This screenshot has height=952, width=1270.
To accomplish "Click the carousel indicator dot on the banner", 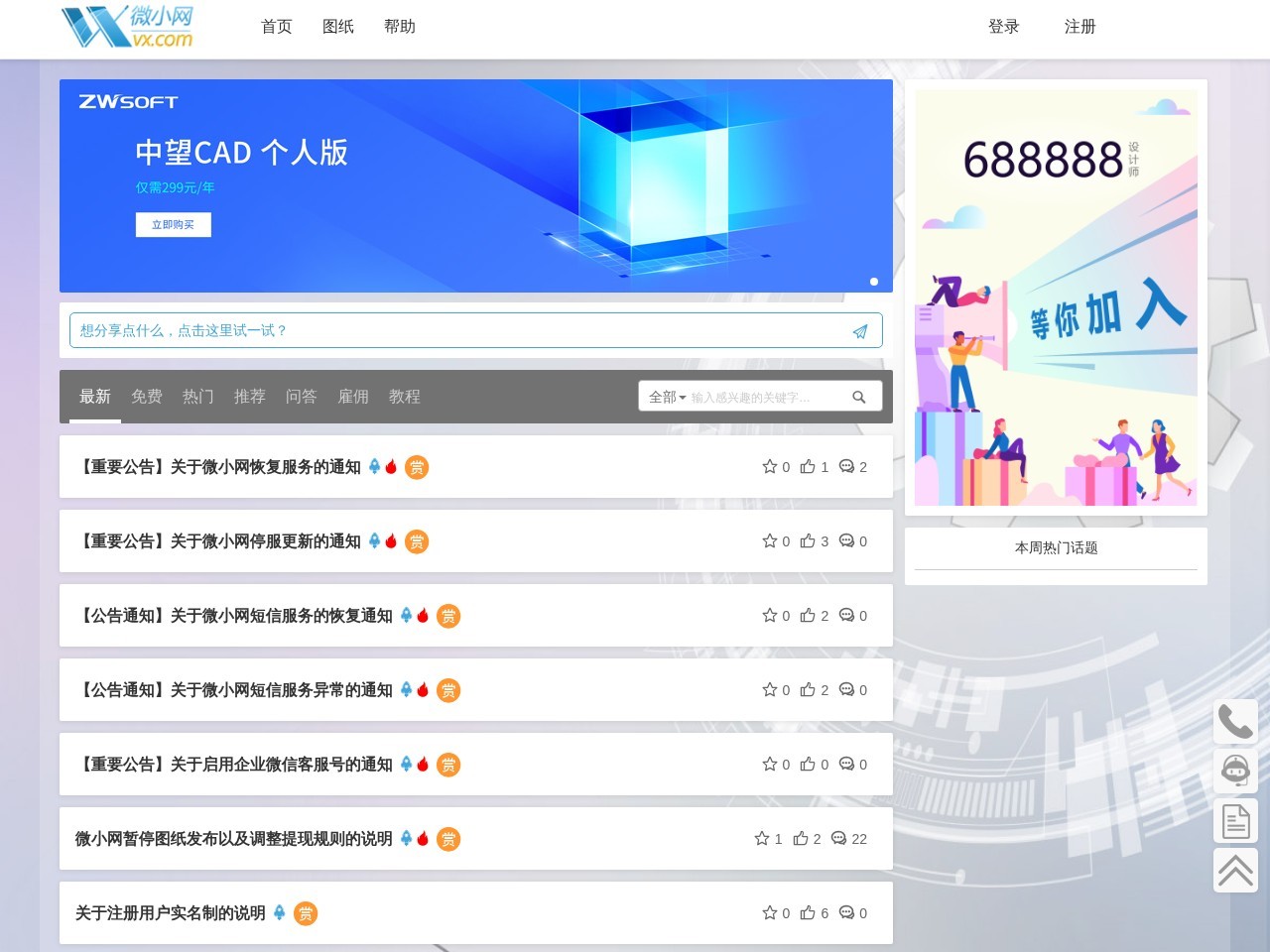I will coord(874,282).
